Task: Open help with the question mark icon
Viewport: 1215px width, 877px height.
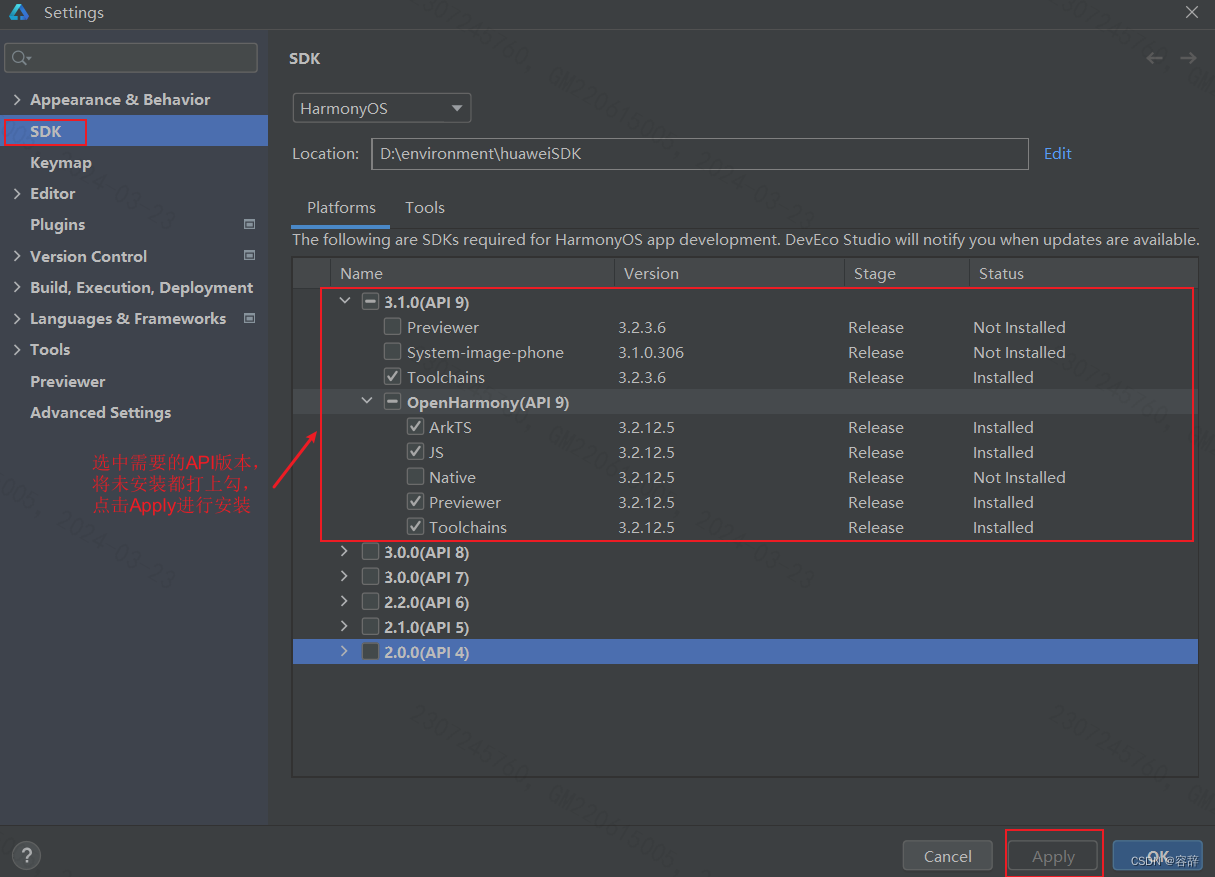Action: pos(26,856)
